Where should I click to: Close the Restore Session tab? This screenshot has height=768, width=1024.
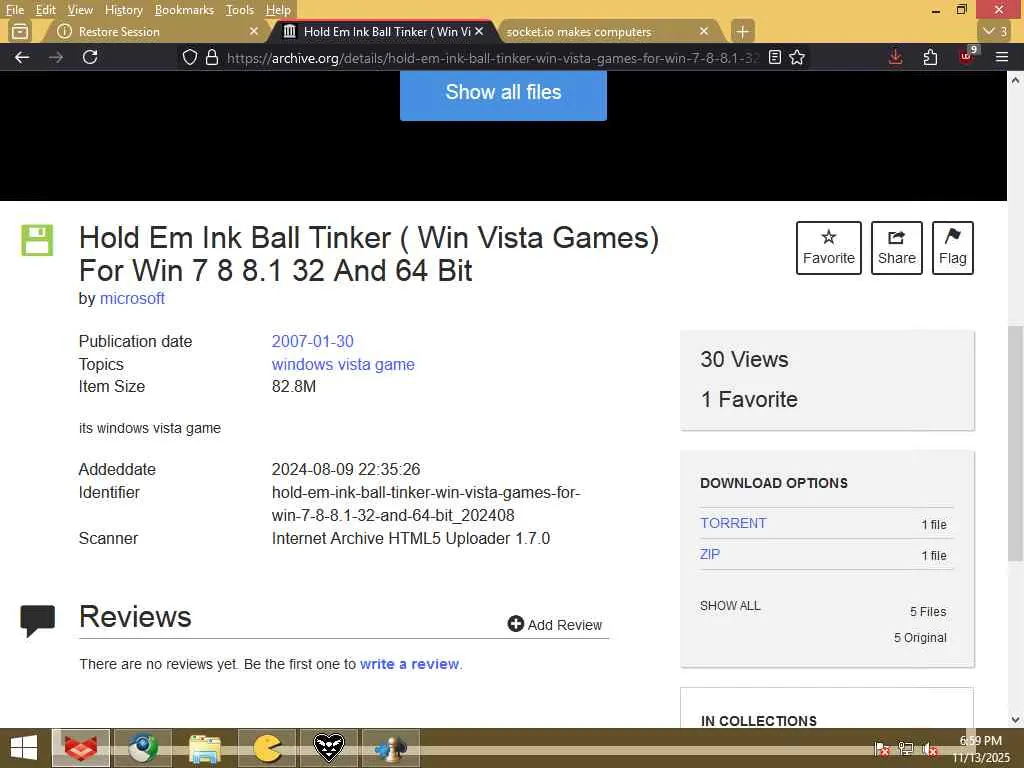pos(254,31)
